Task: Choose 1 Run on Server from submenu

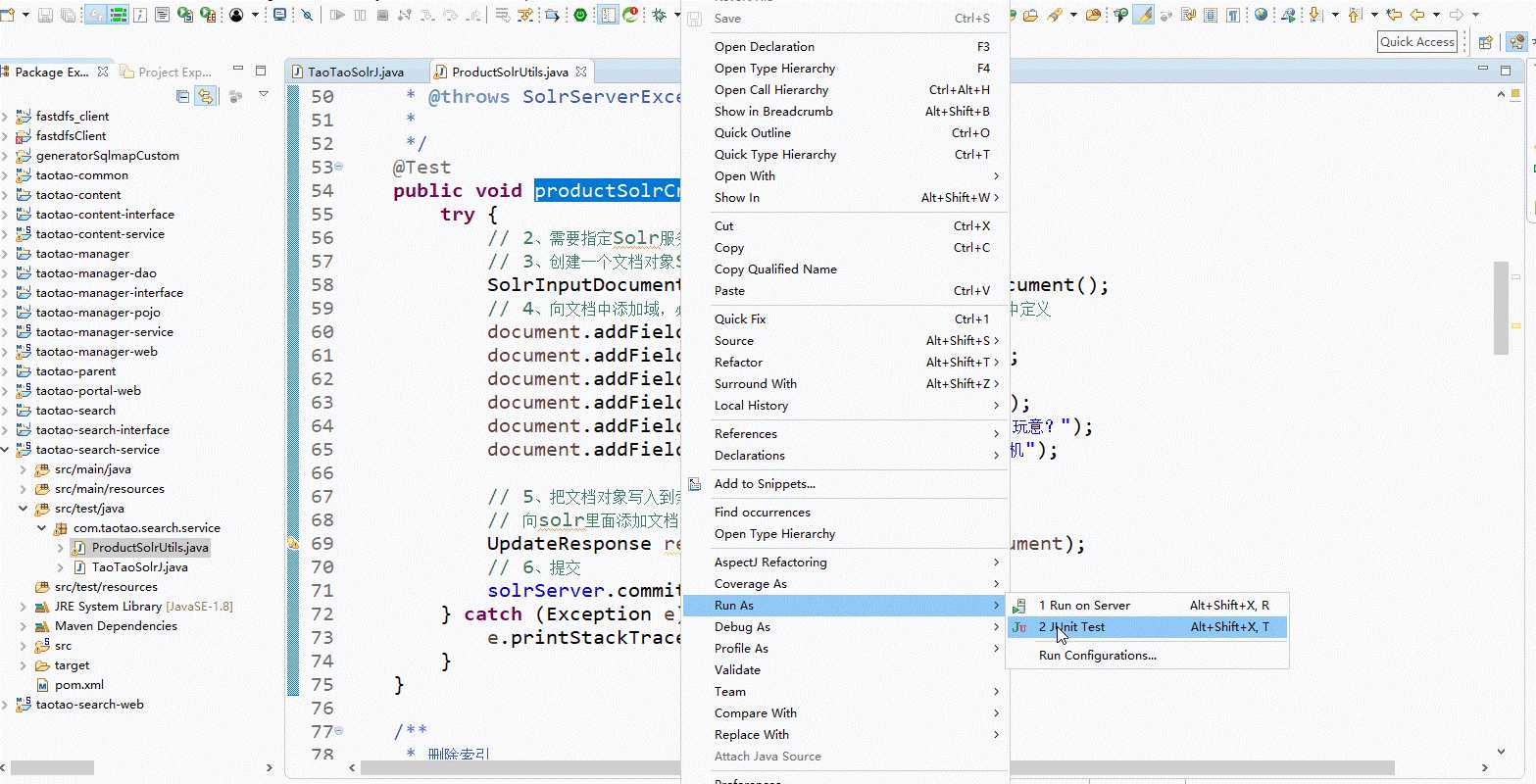Action: 1147,606
